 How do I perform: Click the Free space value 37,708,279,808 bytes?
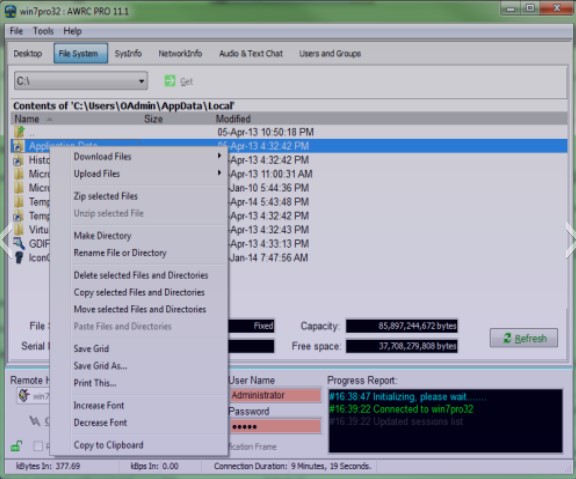pyautogui.click(x=402, y=346)
